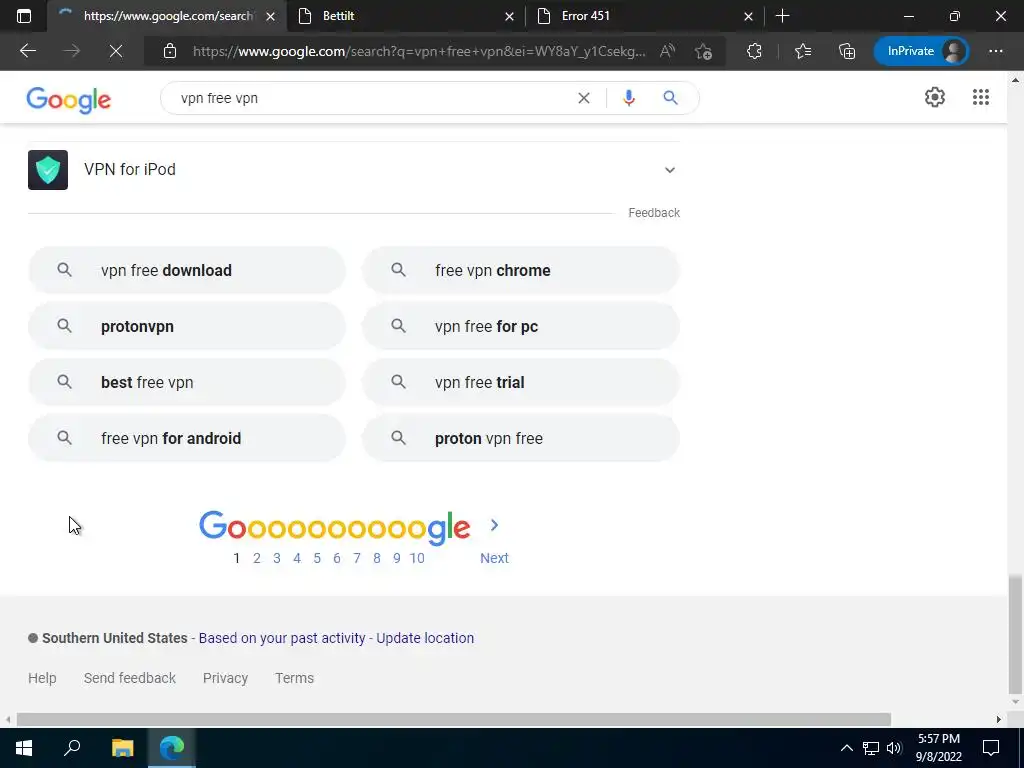The height and width of the screenshot is (768, 1024).
Task: Open Collections in Edge toolbar
Action: [847, 51]
